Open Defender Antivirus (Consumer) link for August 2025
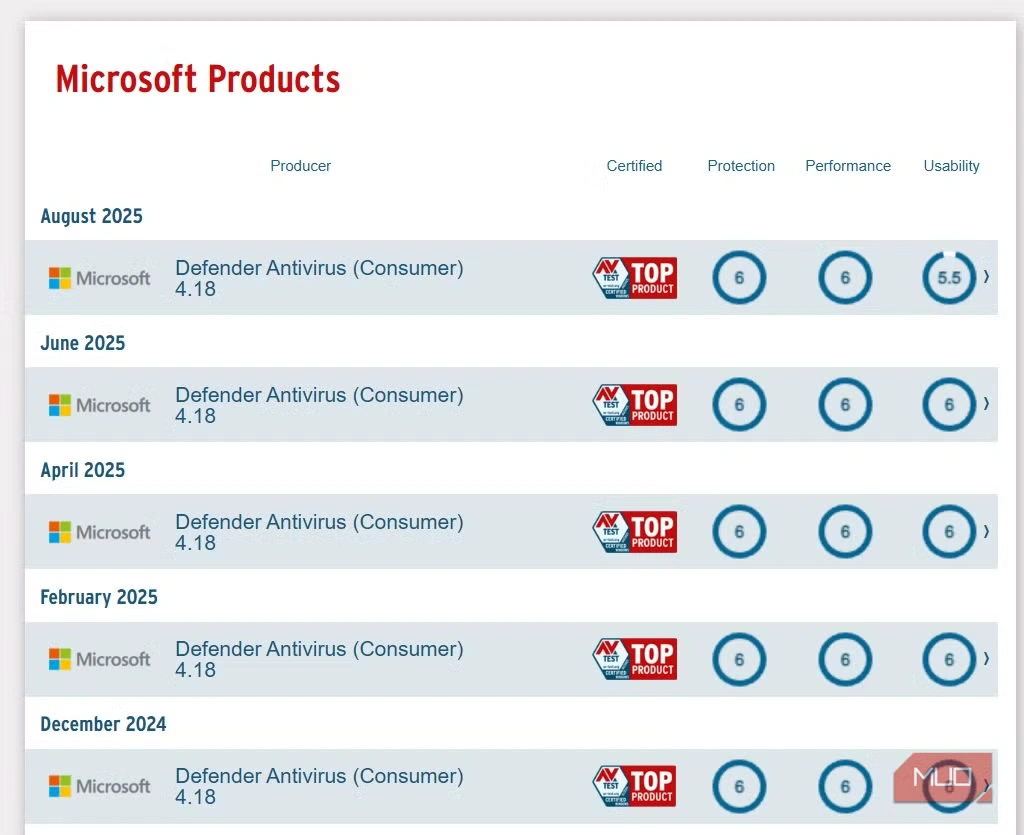 click(319, 268)
